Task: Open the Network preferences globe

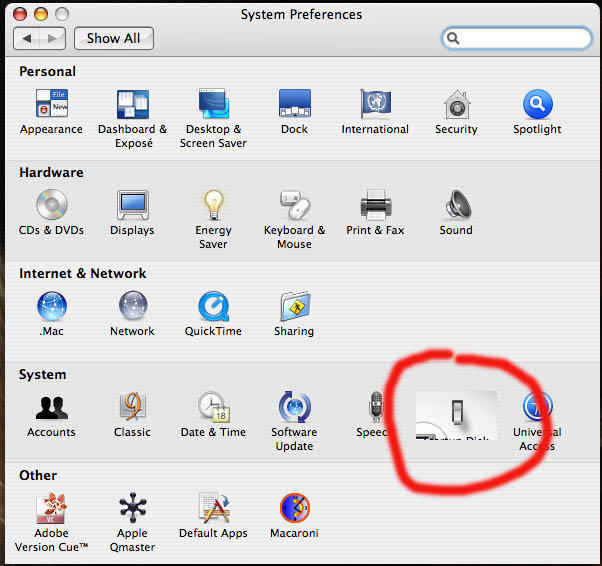Action: [133, 306]
